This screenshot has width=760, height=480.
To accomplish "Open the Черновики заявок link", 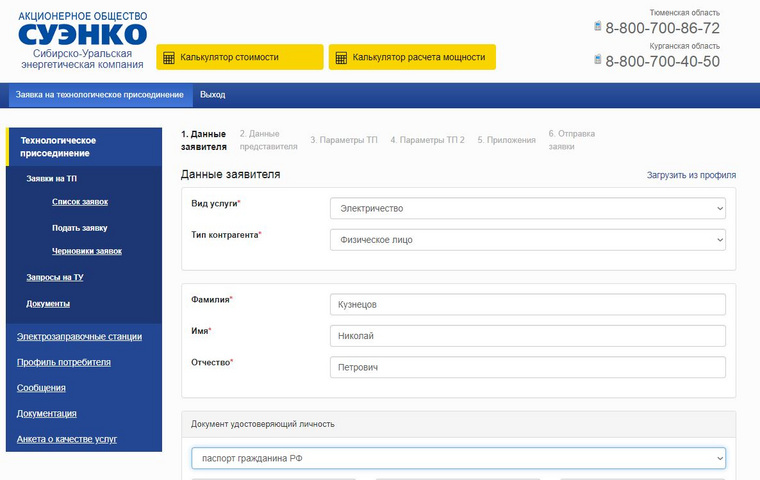I will (x=87, y=251).
